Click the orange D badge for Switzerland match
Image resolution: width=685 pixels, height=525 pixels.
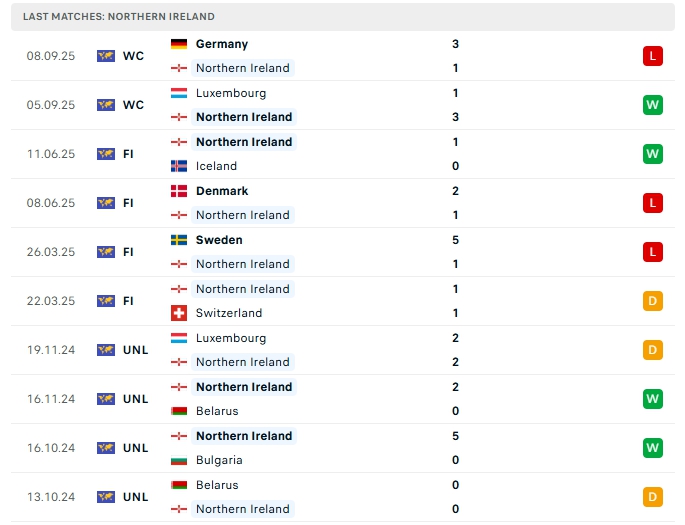(x=653, y=301)
